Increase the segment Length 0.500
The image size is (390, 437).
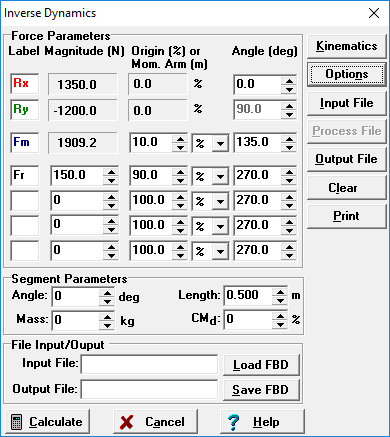(x=280, y=292)
